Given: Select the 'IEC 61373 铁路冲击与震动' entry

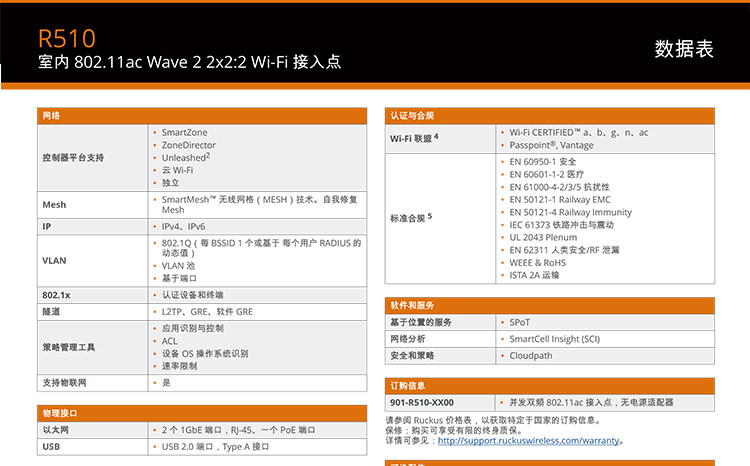Looking at the screenshot, I should [561, 225].
